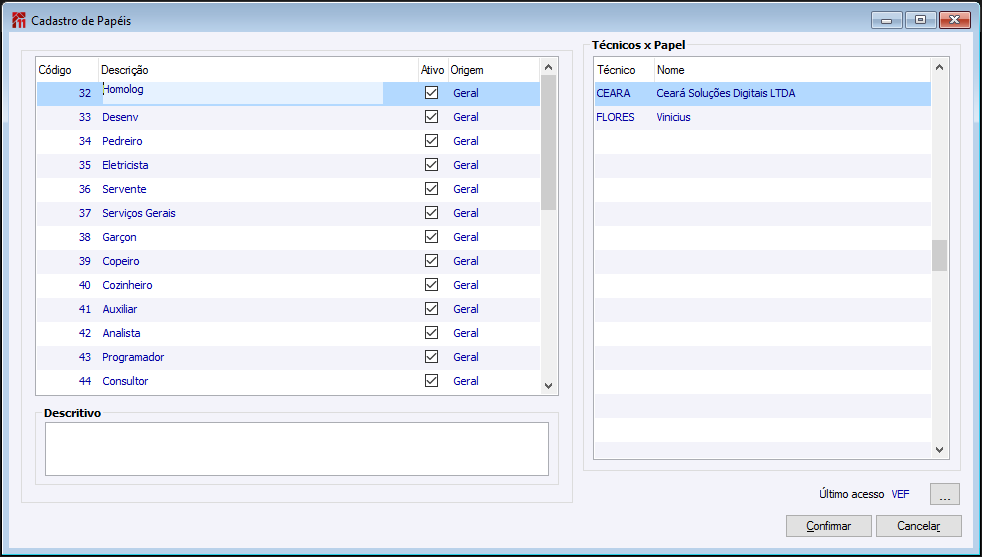Toggle Ativo checkbox for Cozinheiro
This screenshot has width=982, height=557.
(432, 284)
